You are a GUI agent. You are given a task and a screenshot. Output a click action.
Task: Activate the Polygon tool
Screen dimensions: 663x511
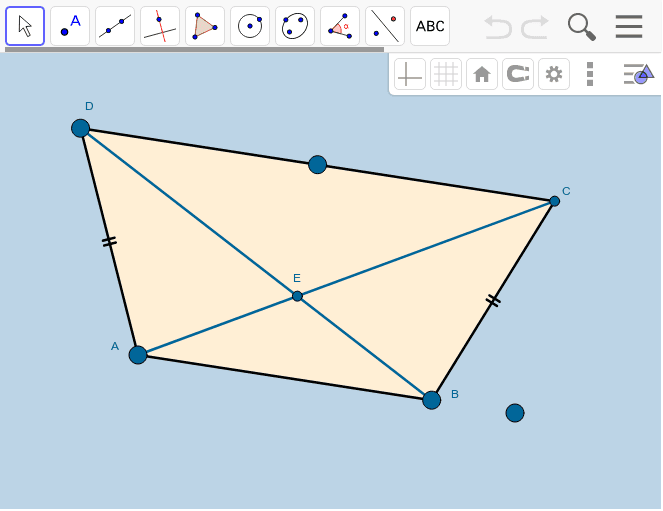coord(205,26)
